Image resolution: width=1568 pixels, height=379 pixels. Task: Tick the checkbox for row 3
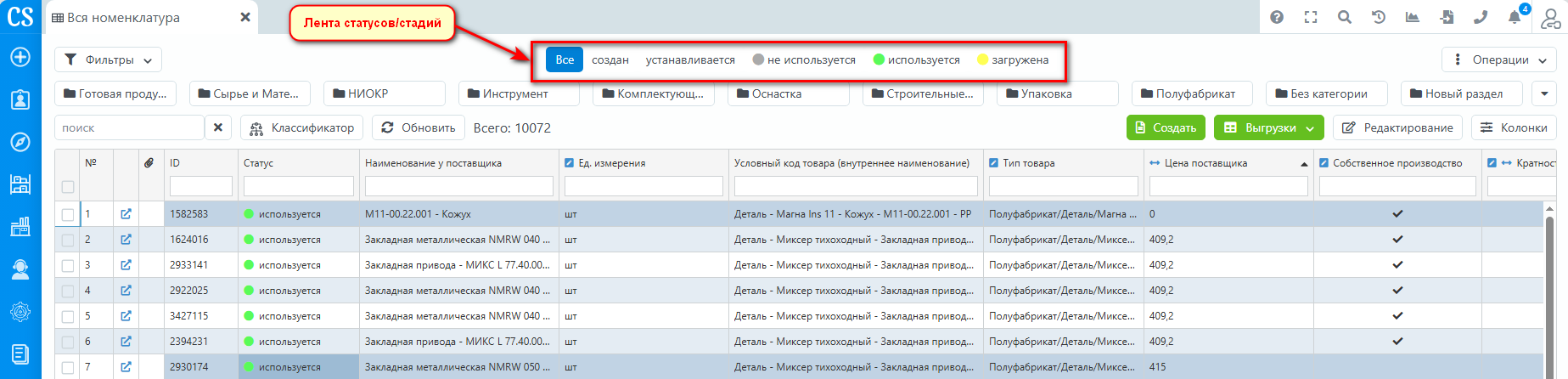coord(68,265)
